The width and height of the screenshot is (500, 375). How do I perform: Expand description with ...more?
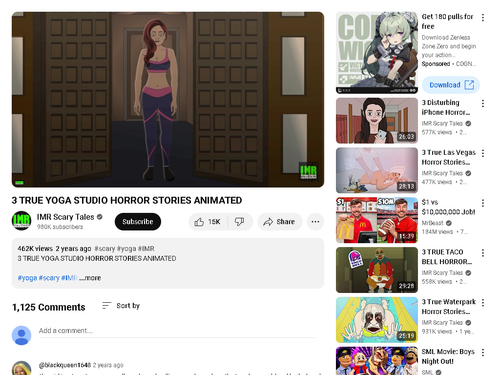(x=90, y=278)
